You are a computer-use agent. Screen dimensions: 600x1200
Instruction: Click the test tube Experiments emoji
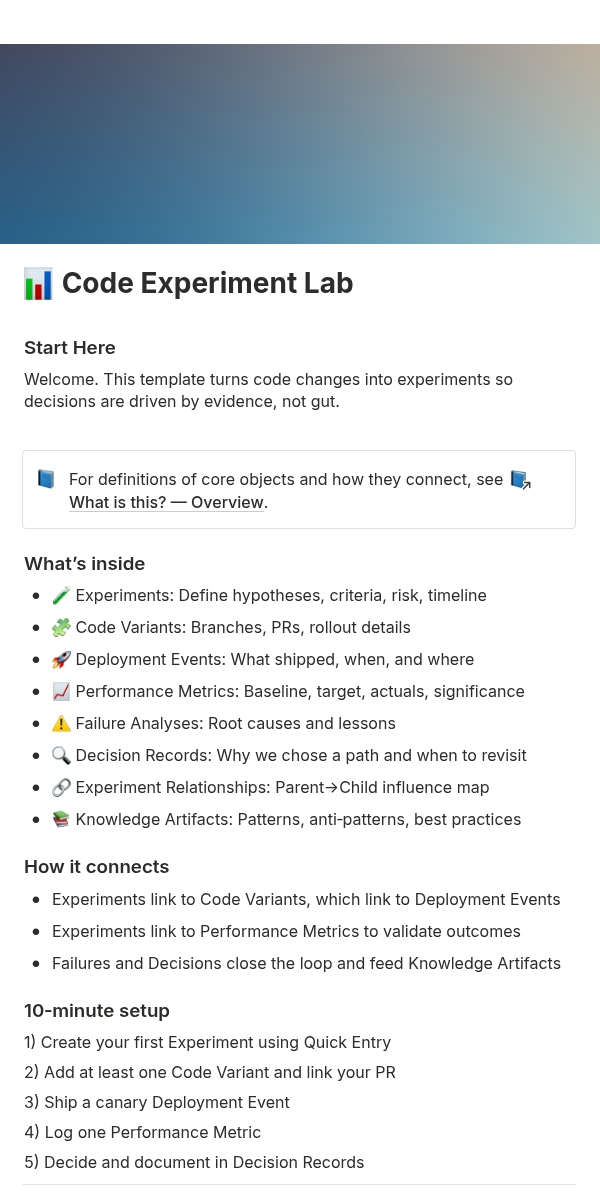coord(61,596)
